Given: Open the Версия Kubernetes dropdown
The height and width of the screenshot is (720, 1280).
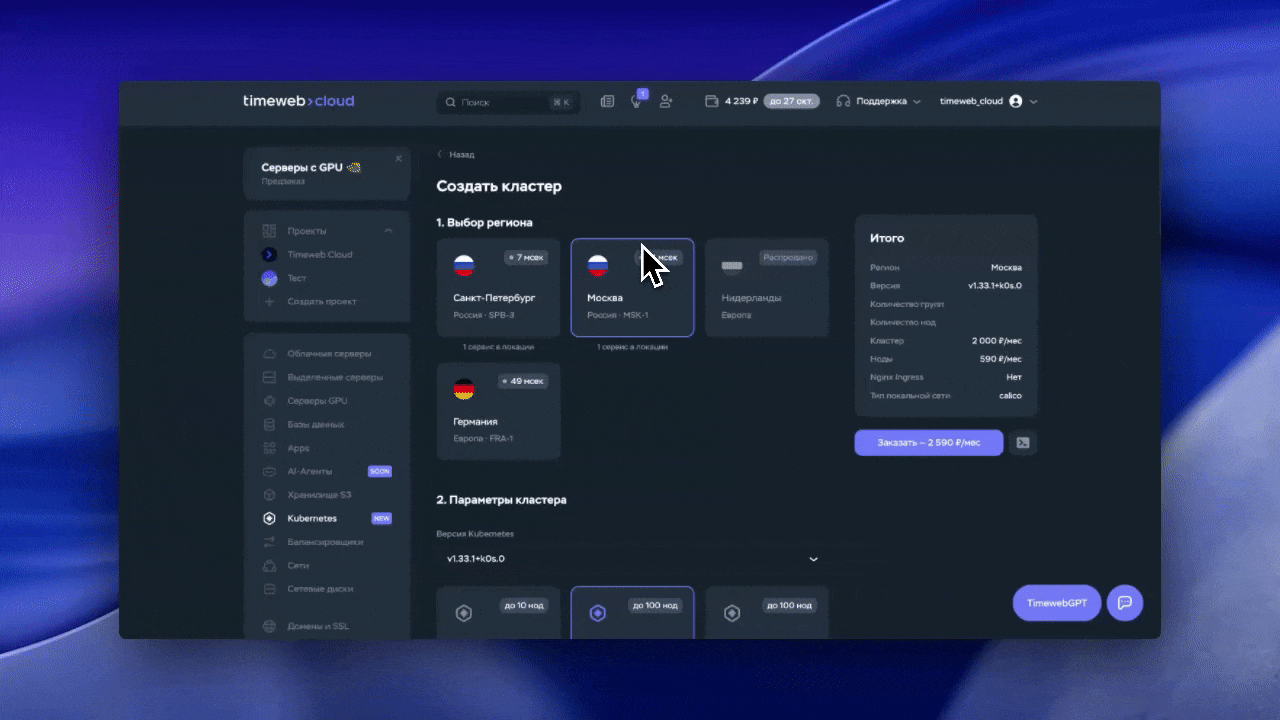Looking at the screenshot, I should [x=632, y=558].
